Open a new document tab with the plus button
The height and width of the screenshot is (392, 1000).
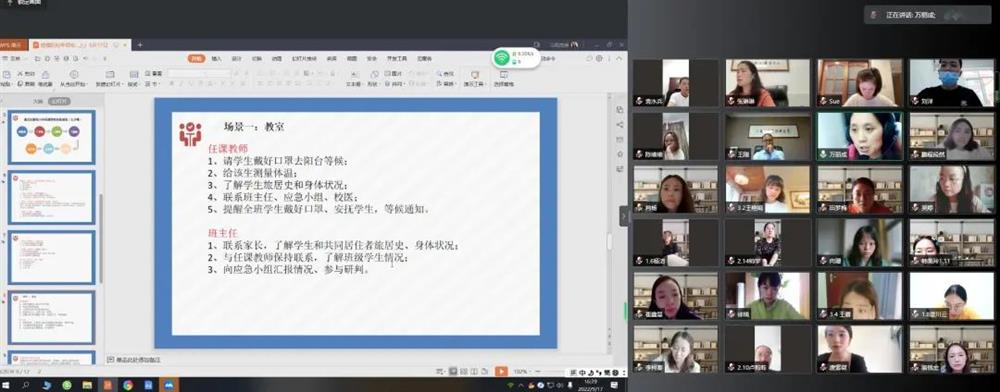(140, 45)
